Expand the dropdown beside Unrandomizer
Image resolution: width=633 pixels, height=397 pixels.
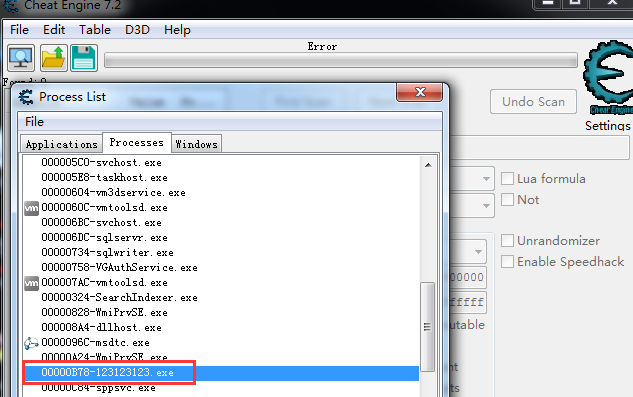tap(478, 252)
